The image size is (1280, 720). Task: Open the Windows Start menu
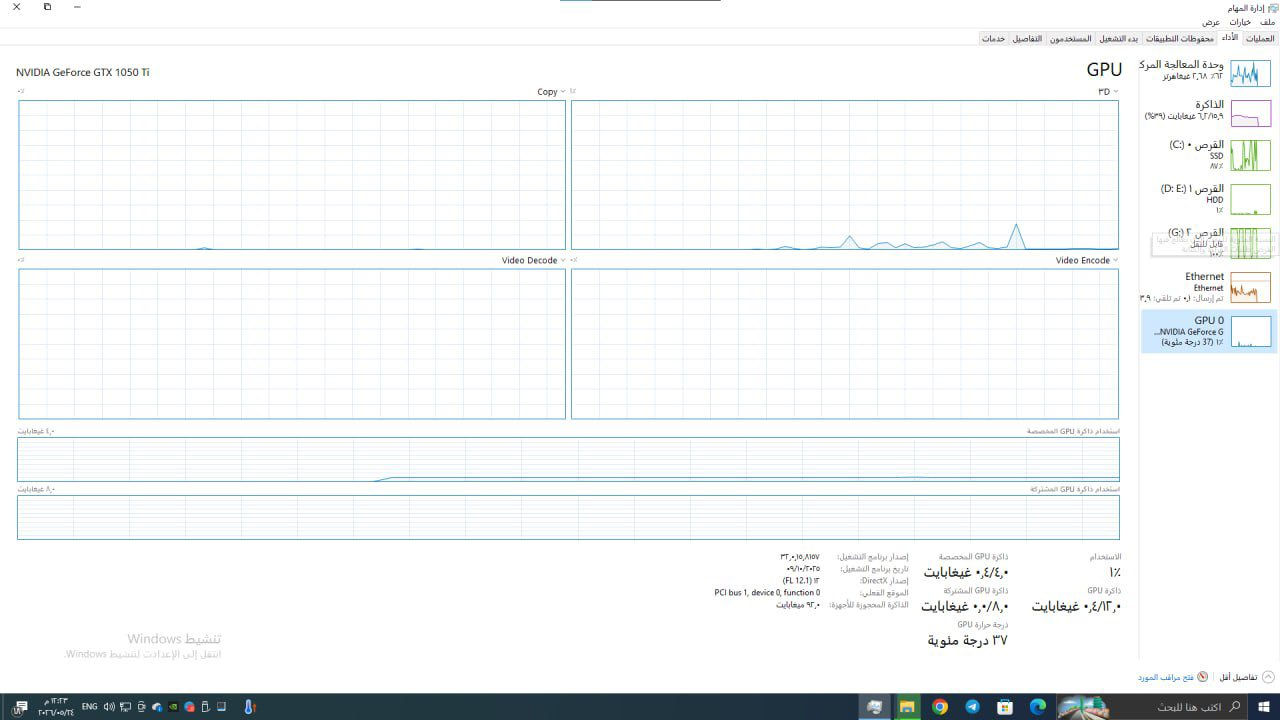[1264, 707]
